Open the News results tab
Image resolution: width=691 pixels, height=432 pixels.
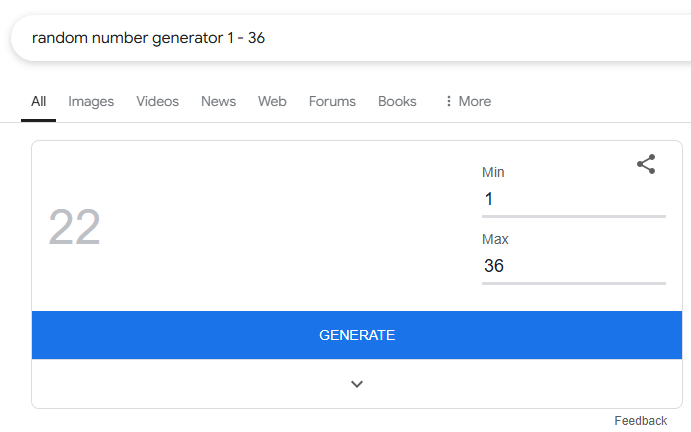pyautogui.click(x=219, y=101)
